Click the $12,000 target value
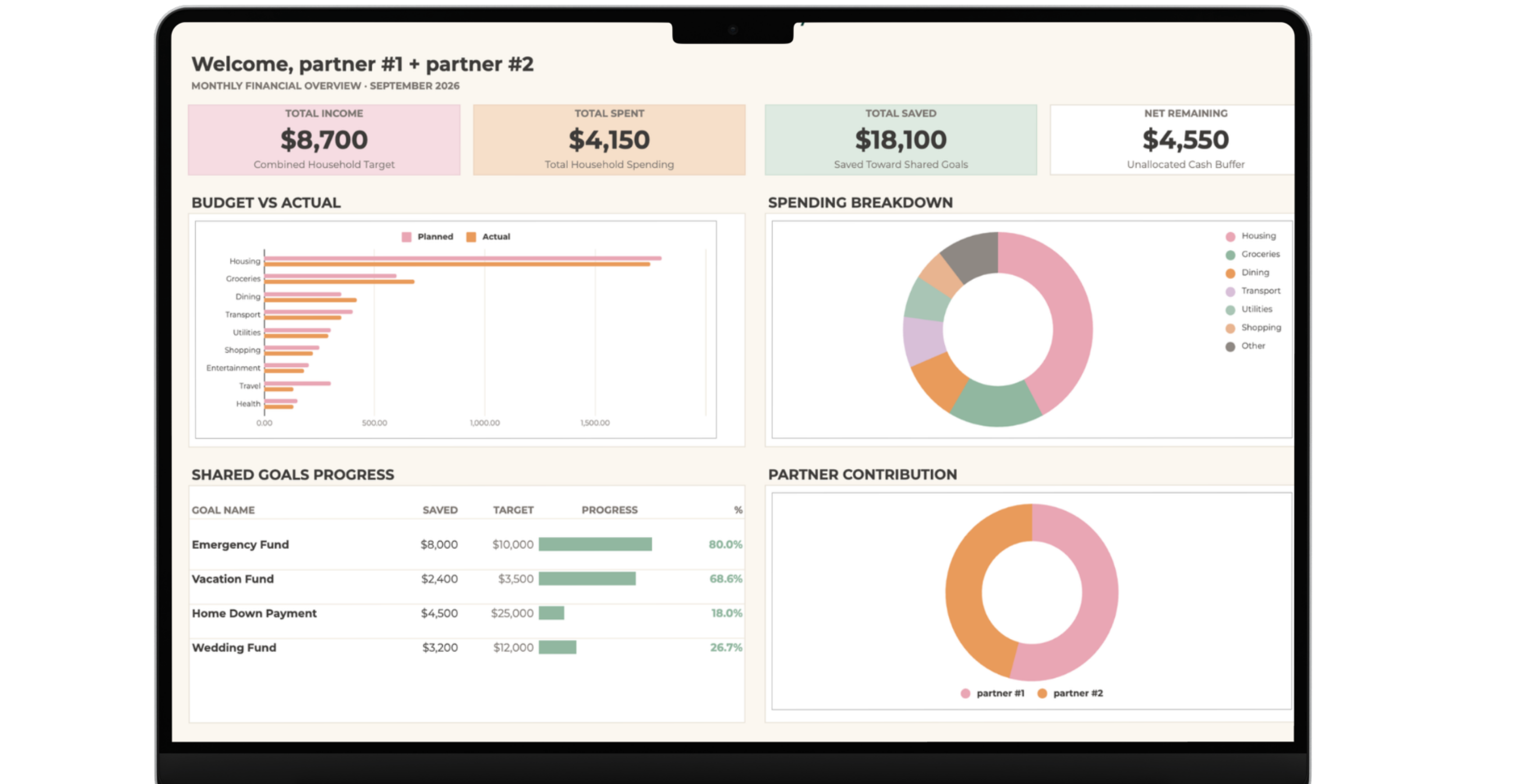 (x=514, y=647)
